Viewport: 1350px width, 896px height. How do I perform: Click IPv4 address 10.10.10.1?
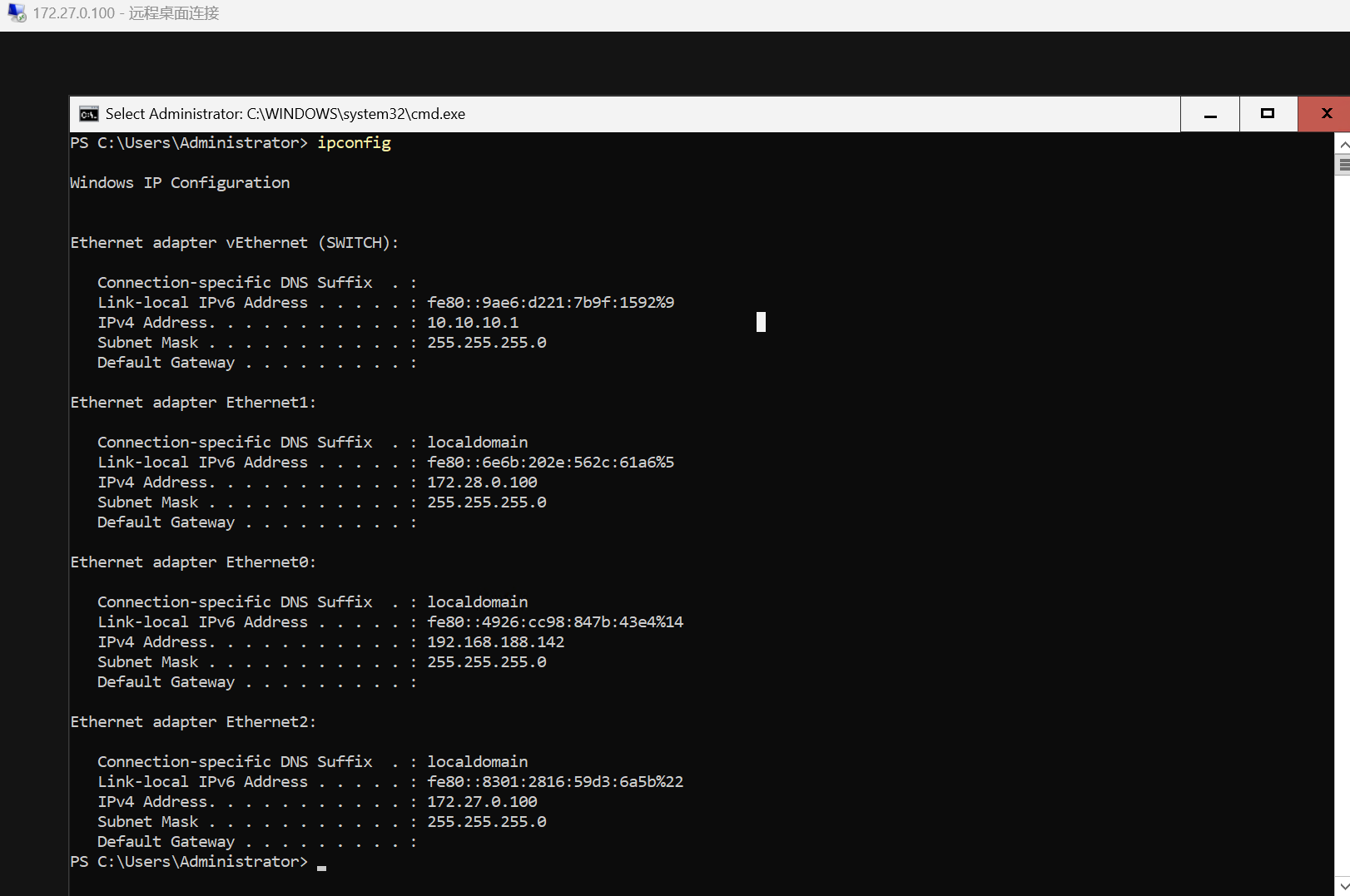tap(473, 322)
